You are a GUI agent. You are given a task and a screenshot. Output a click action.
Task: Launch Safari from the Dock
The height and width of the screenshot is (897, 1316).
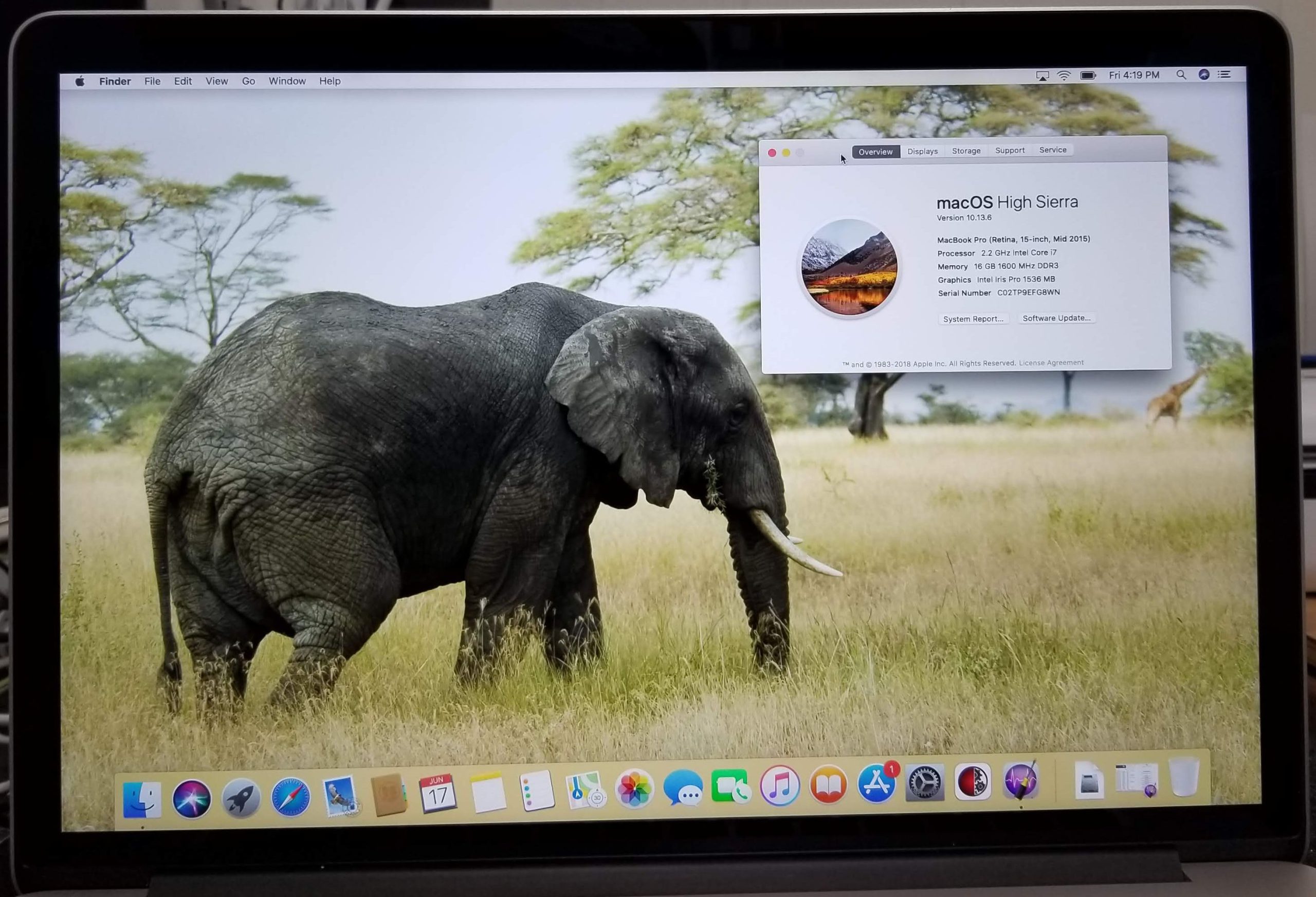click(x=290, y=797)
